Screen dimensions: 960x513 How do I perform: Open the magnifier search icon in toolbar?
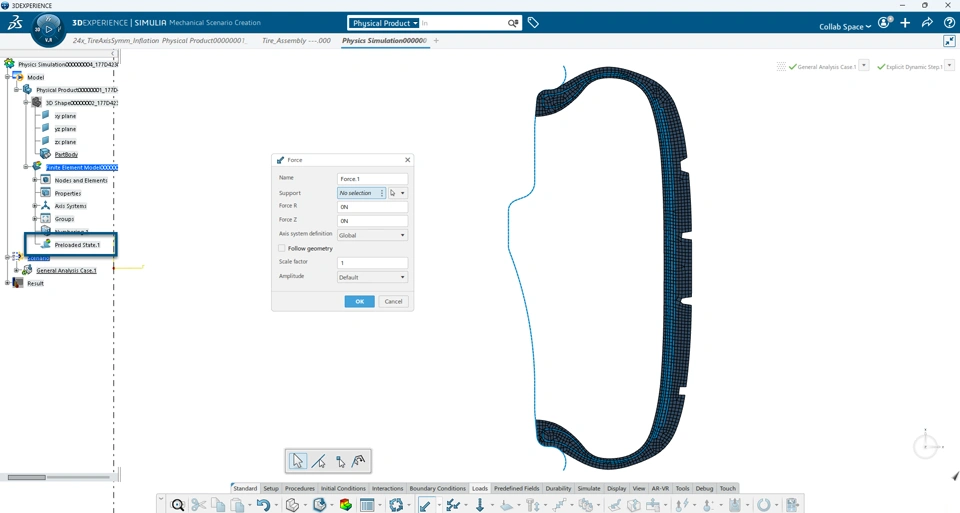pyautogui.click(x=178, y=505)
